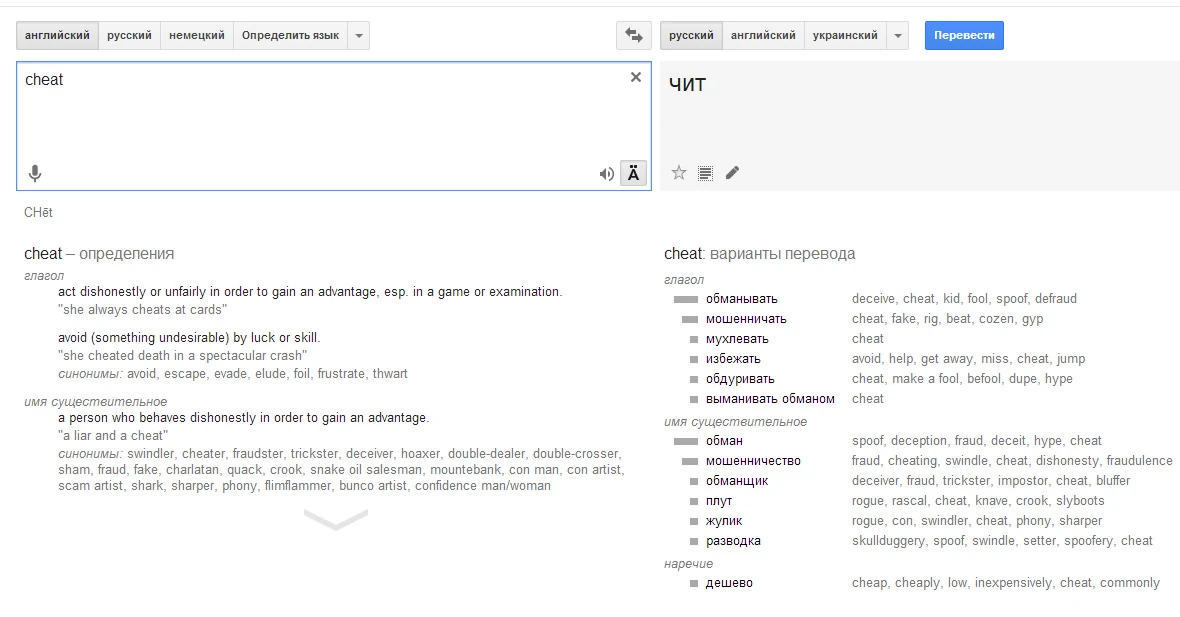This screenshot has height=617, width=1180.
Task: Switch the target language to английский
Action: coord(763,36)
